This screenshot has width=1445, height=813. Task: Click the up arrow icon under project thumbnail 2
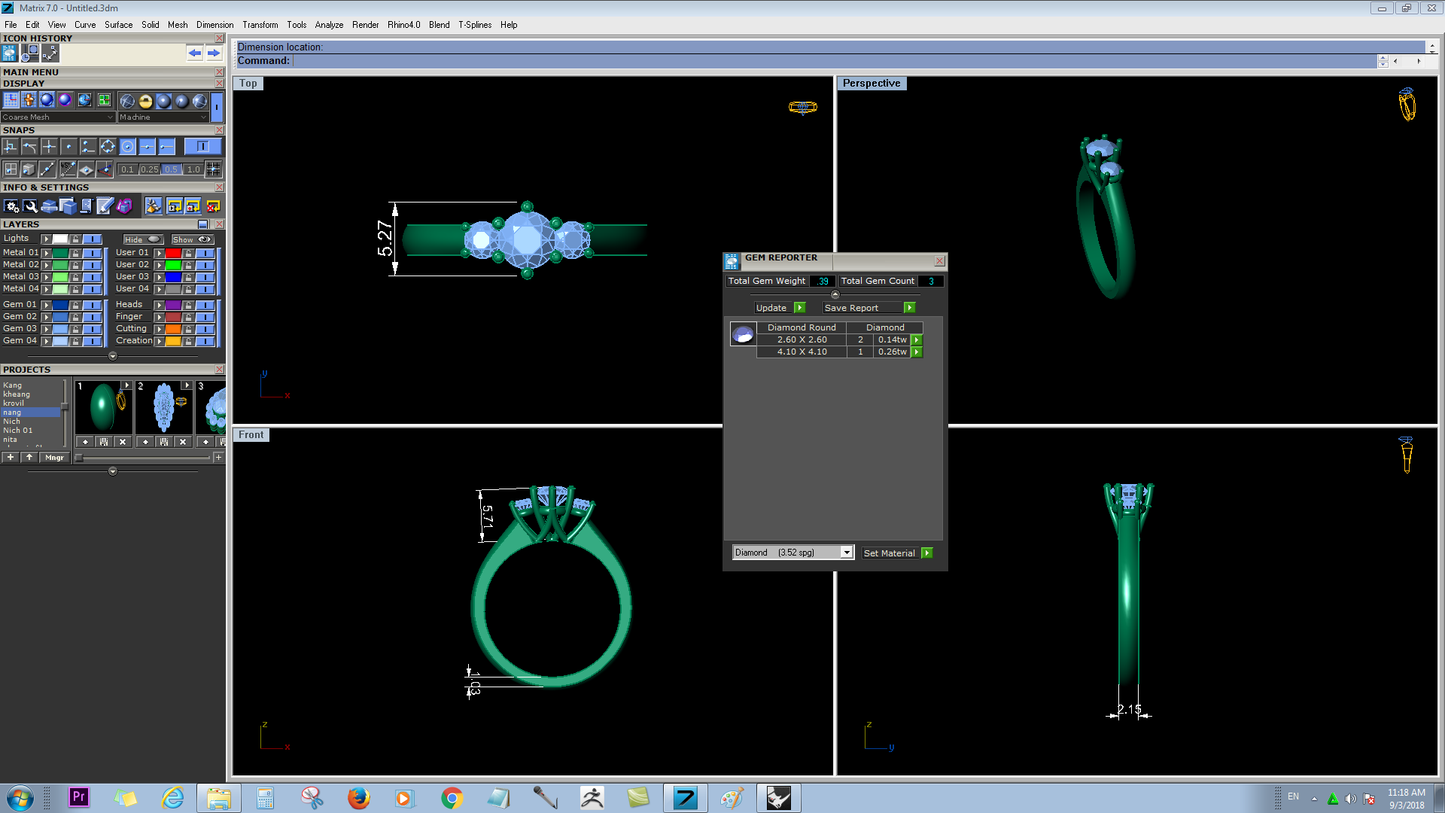pos(144,442)
